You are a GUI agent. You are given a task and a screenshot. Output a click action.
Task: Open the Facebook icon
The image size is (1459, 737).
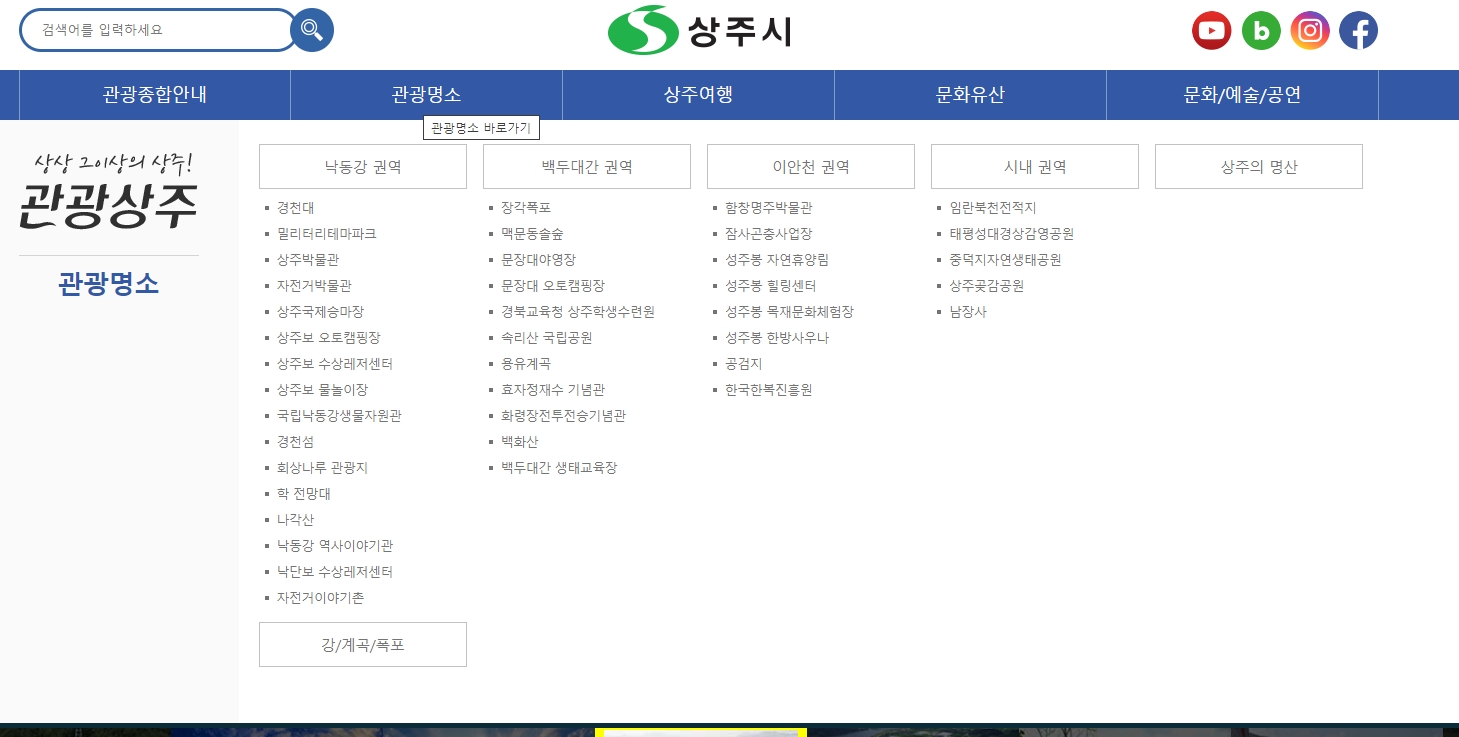1357,30
